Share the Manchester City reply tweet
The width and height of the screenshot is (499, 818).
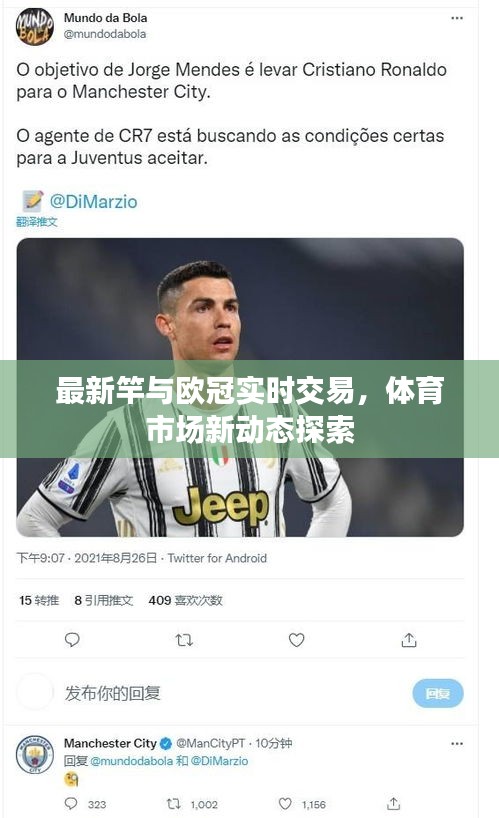(x=394, y=803)
